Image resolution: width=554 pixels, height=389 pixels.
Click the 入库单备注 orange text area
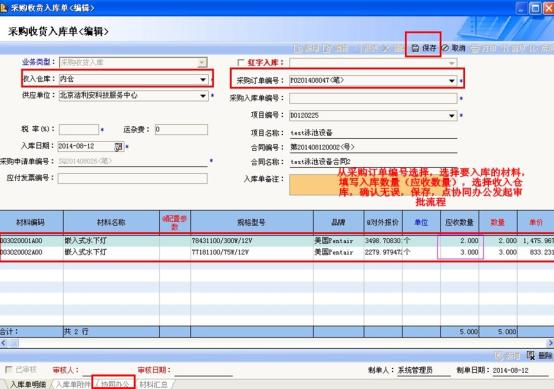[373, 185]
